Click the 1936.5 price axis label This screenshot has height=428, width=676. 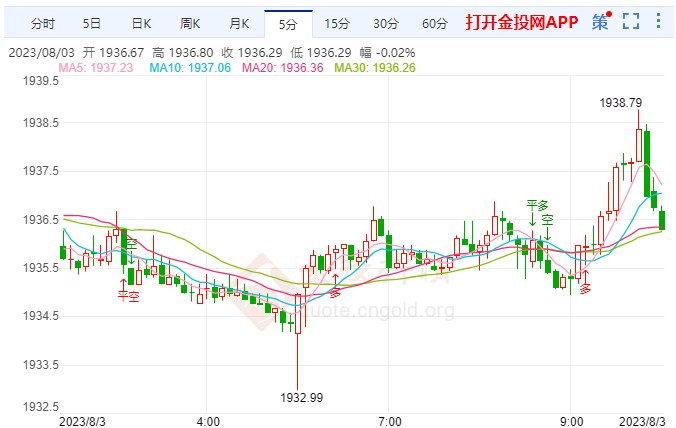(41, 220)
